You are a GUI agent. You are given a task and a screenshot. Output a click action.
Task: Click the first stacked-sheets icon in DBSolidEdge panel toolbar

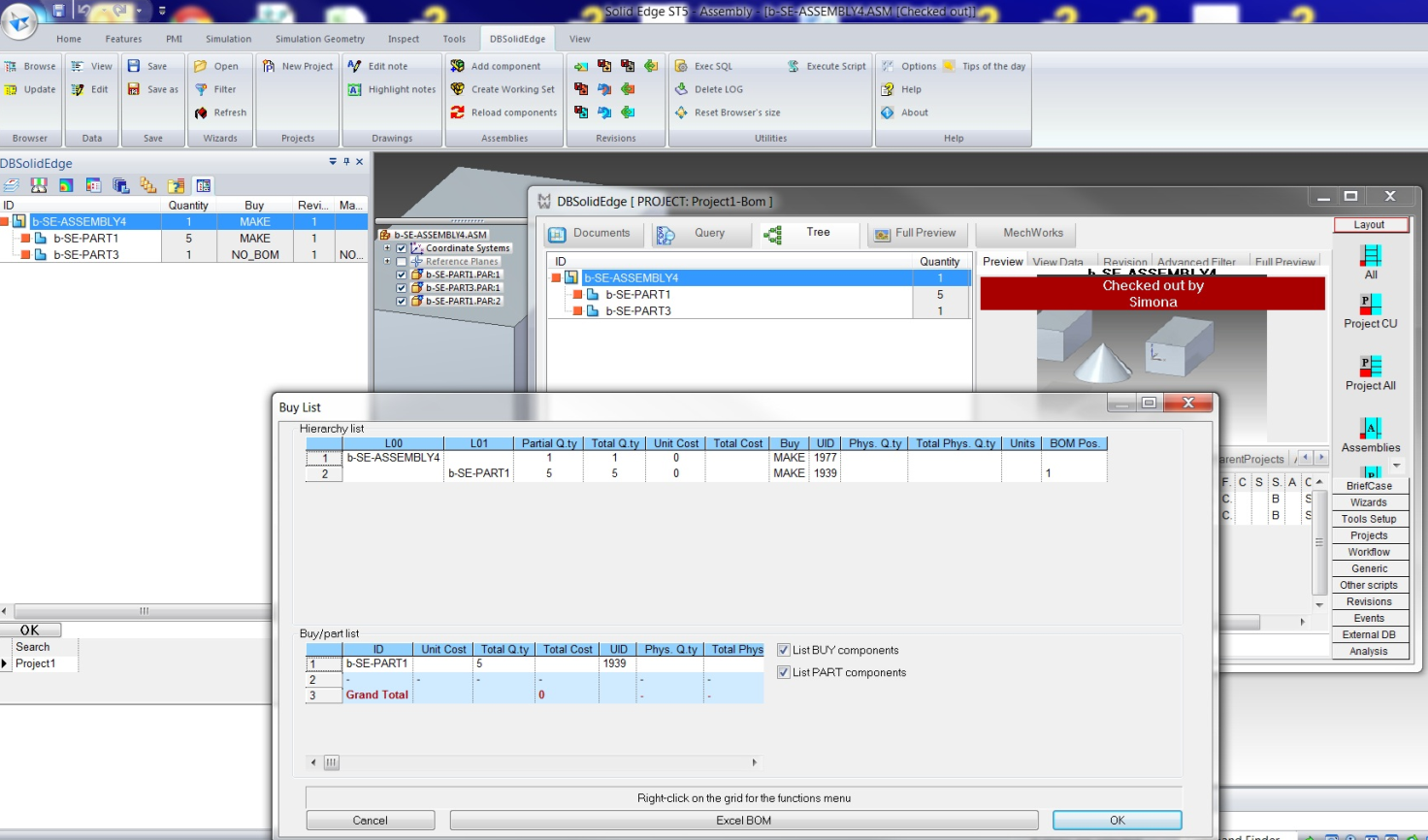coord(11,185)
